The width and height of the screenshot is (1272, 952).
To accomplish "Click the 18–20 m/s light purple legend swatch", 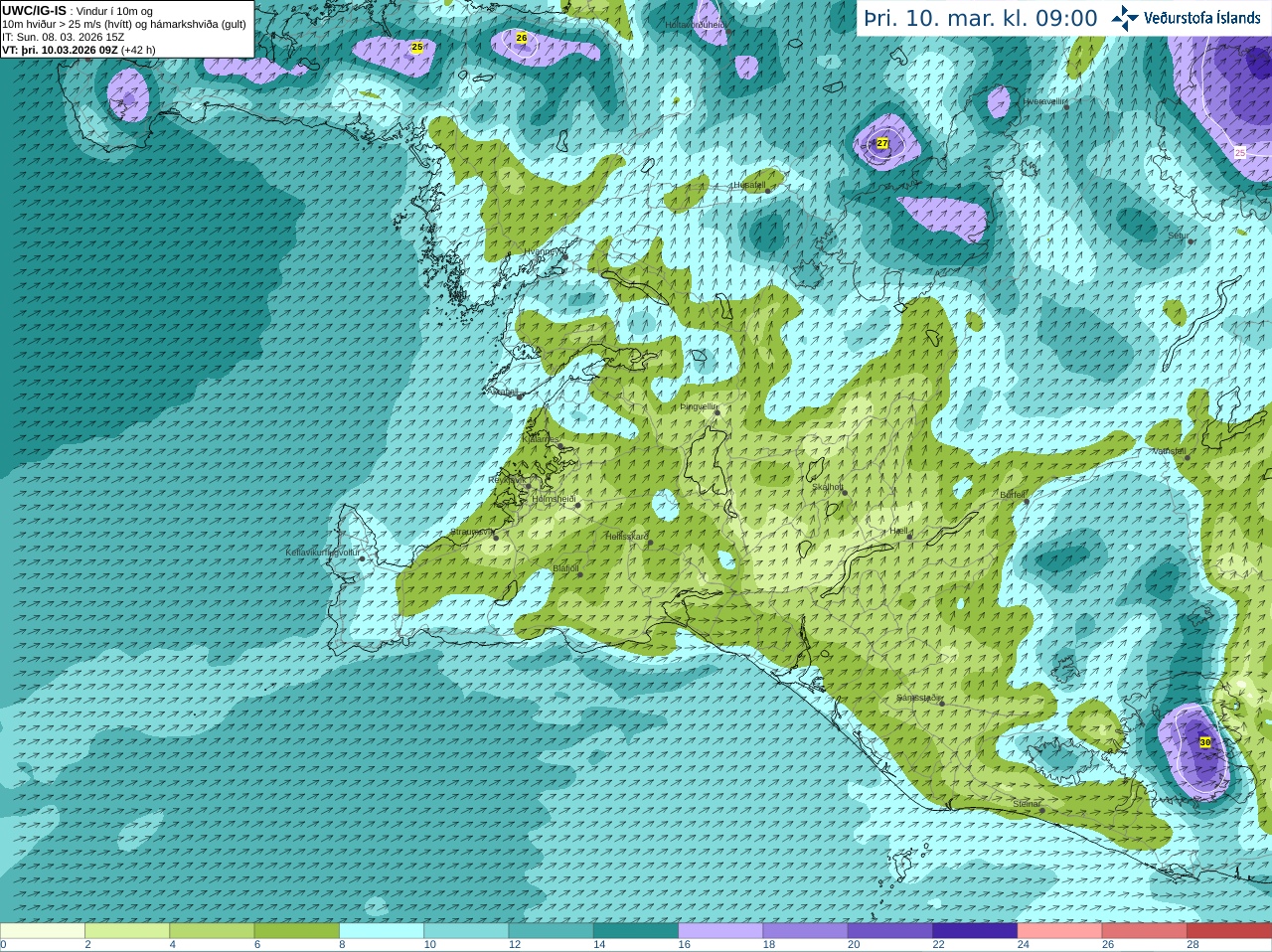I will tap(806, 931).
